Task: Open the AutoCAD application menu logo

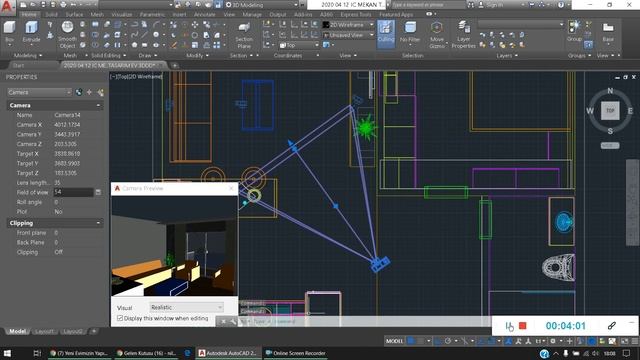Action: point(8,7)
